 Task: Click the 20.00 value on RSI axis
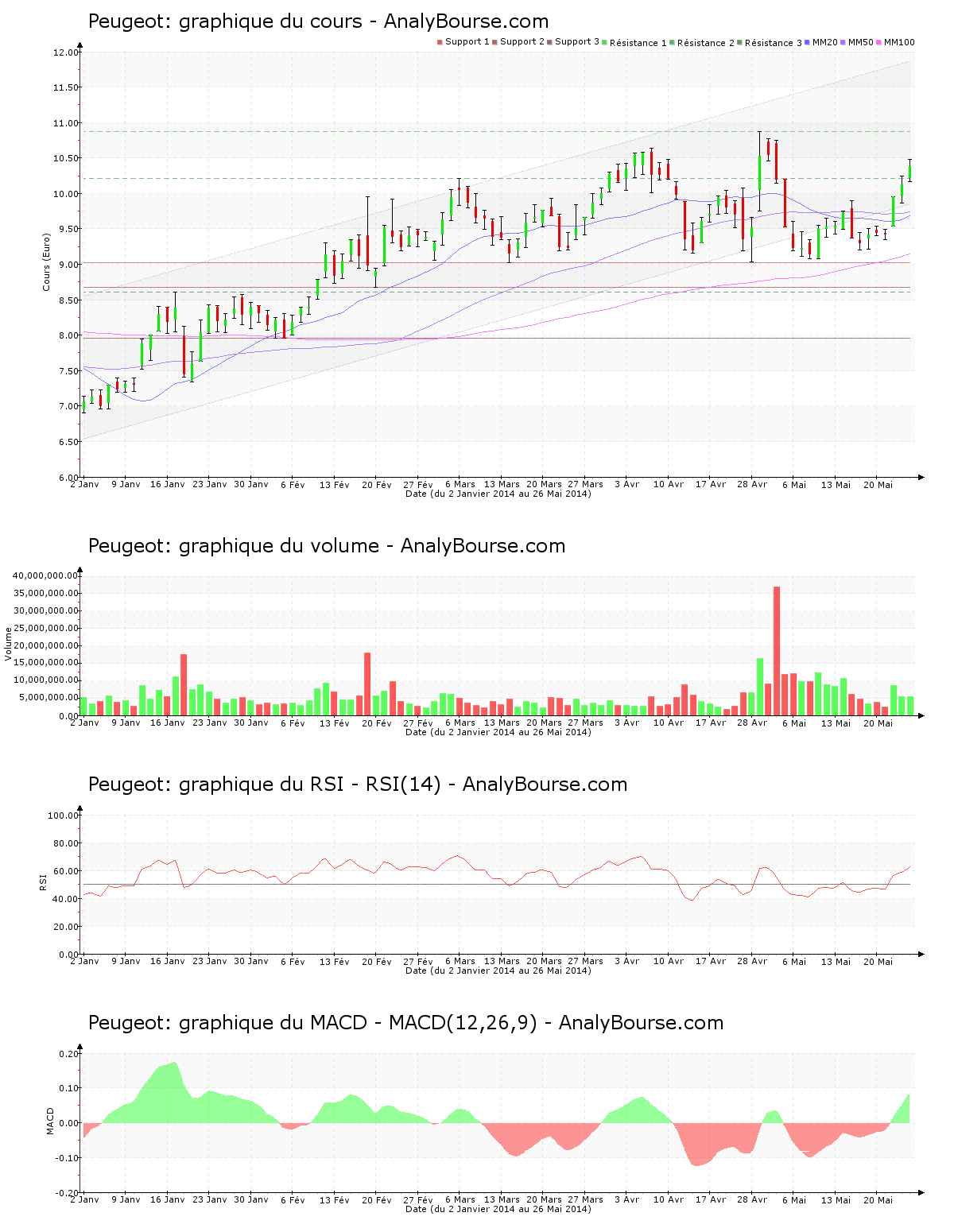pos(66,927)
